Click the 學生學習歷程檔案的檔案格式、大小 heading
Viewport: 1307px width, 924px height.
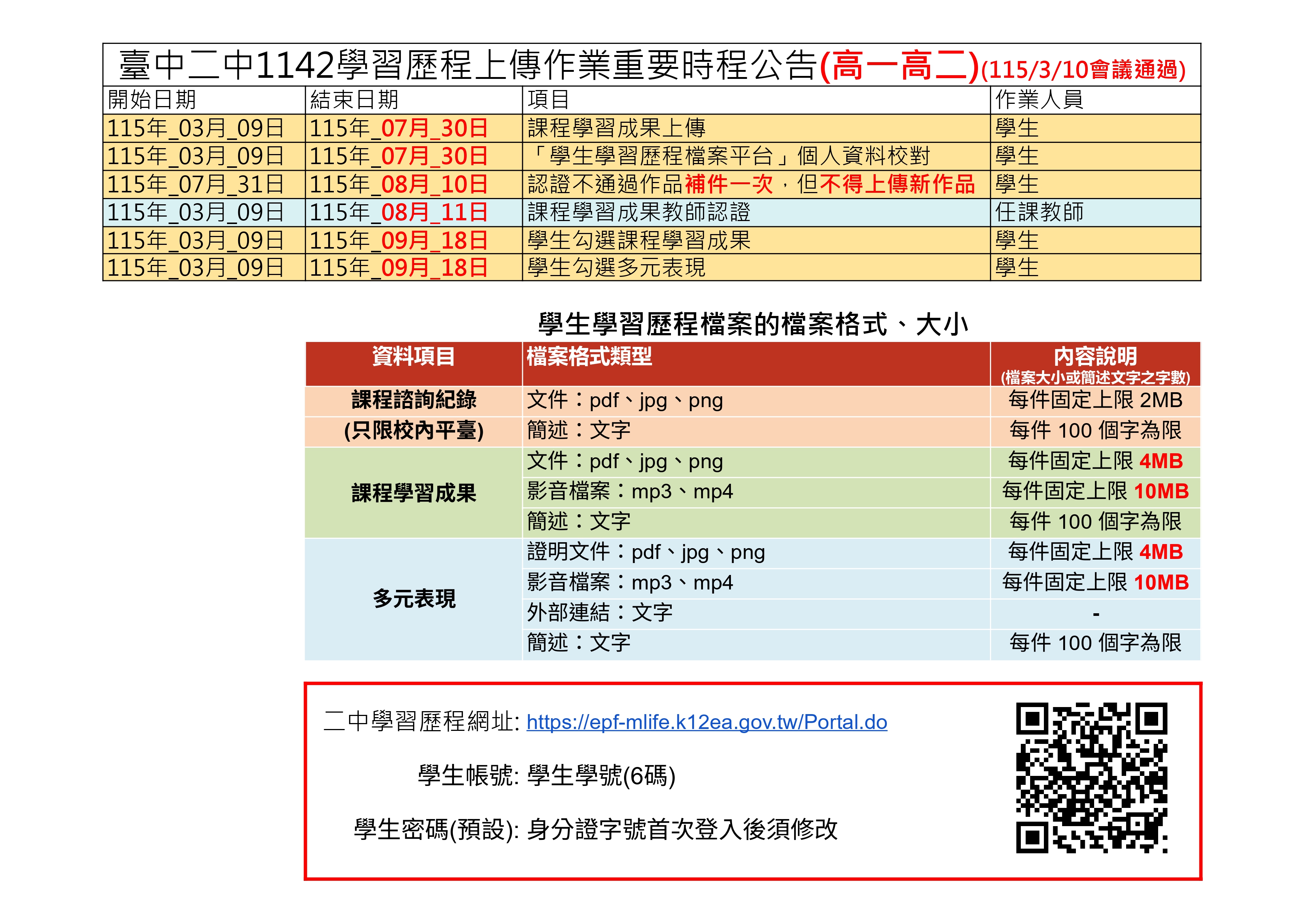pos(752,324)
